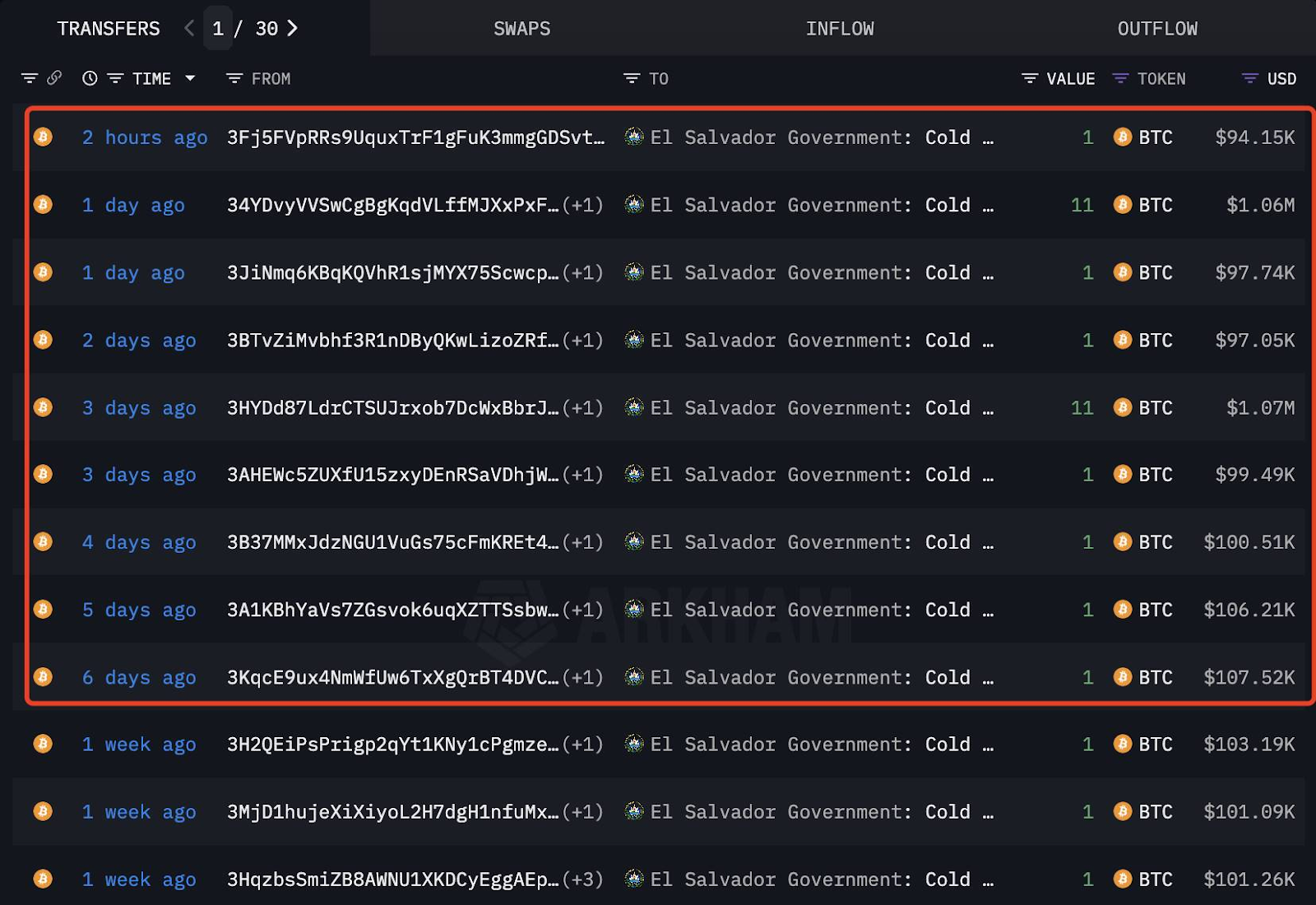Expand the TIME sort dropdown arrow
The image size is (1316, 905).
[190, 78]
